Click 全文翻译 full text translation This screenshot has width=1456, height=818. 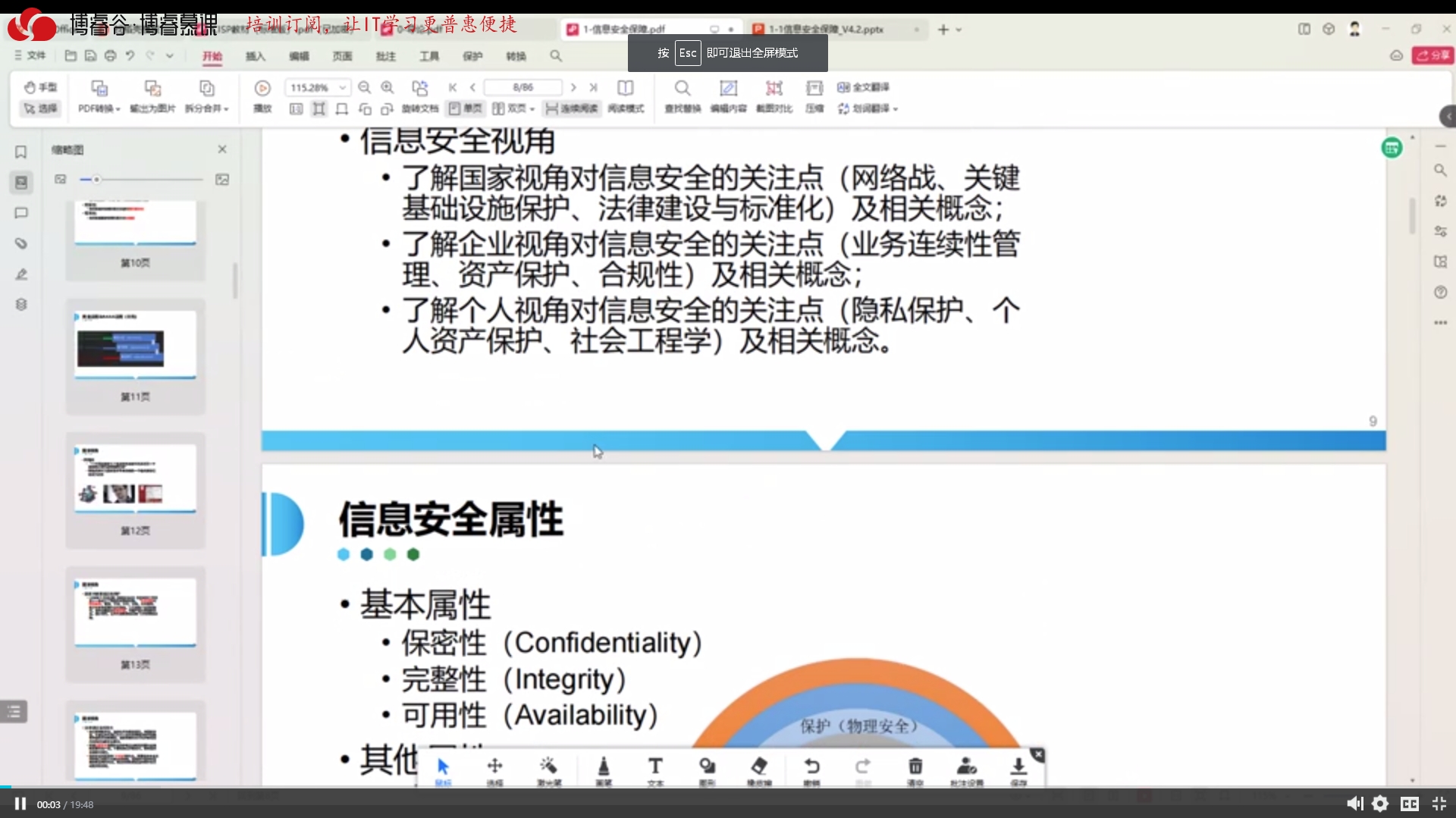pos(863,87)
